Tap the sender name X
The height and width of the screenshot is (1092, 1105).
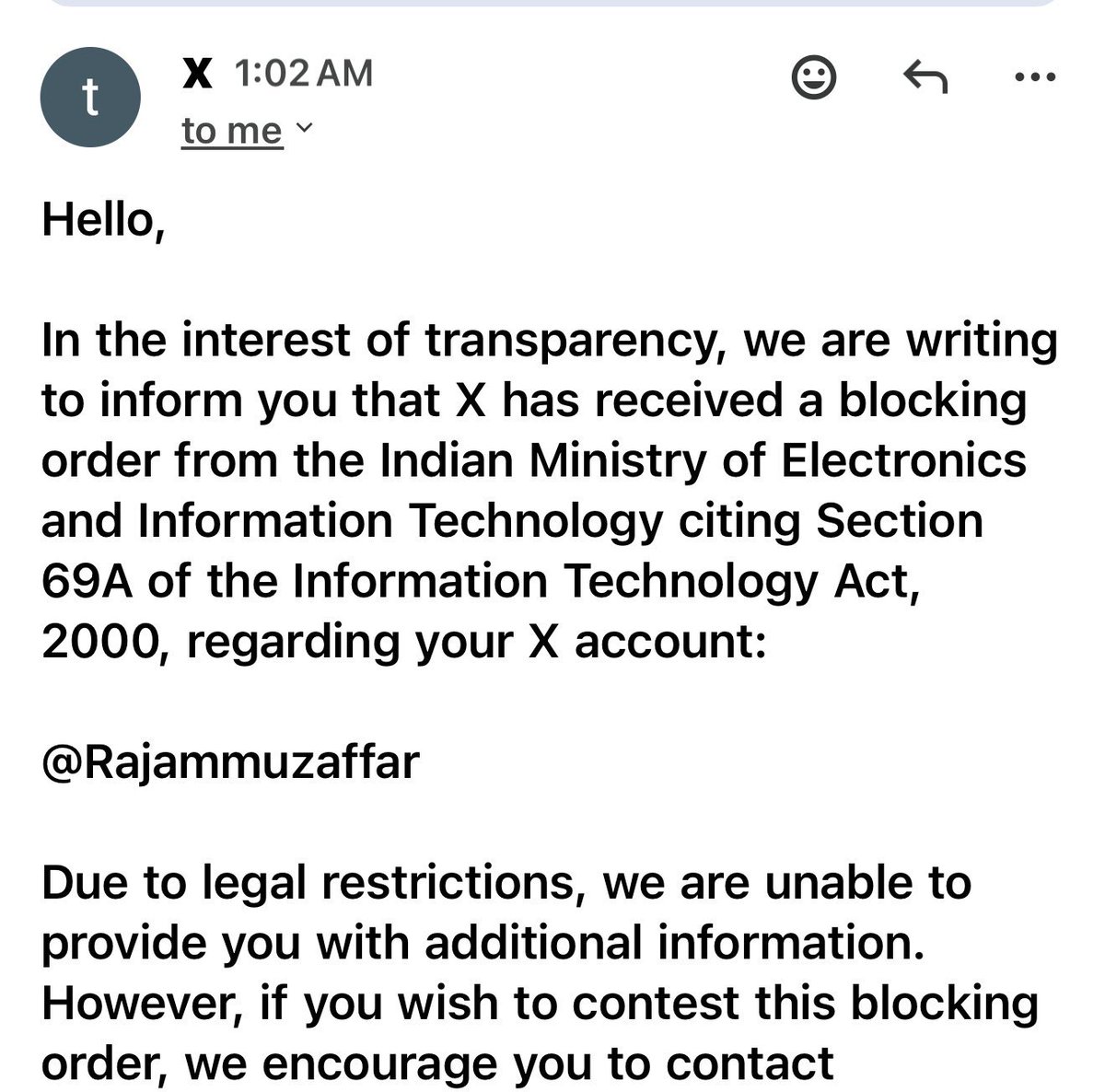pos(197,73)
